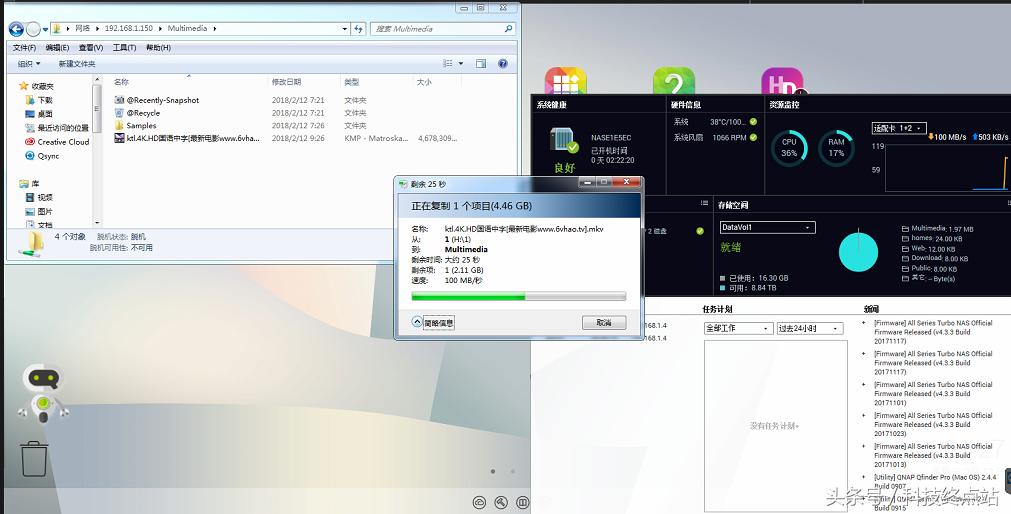Select 图片 library in the sidebar

tap(39, 212)
